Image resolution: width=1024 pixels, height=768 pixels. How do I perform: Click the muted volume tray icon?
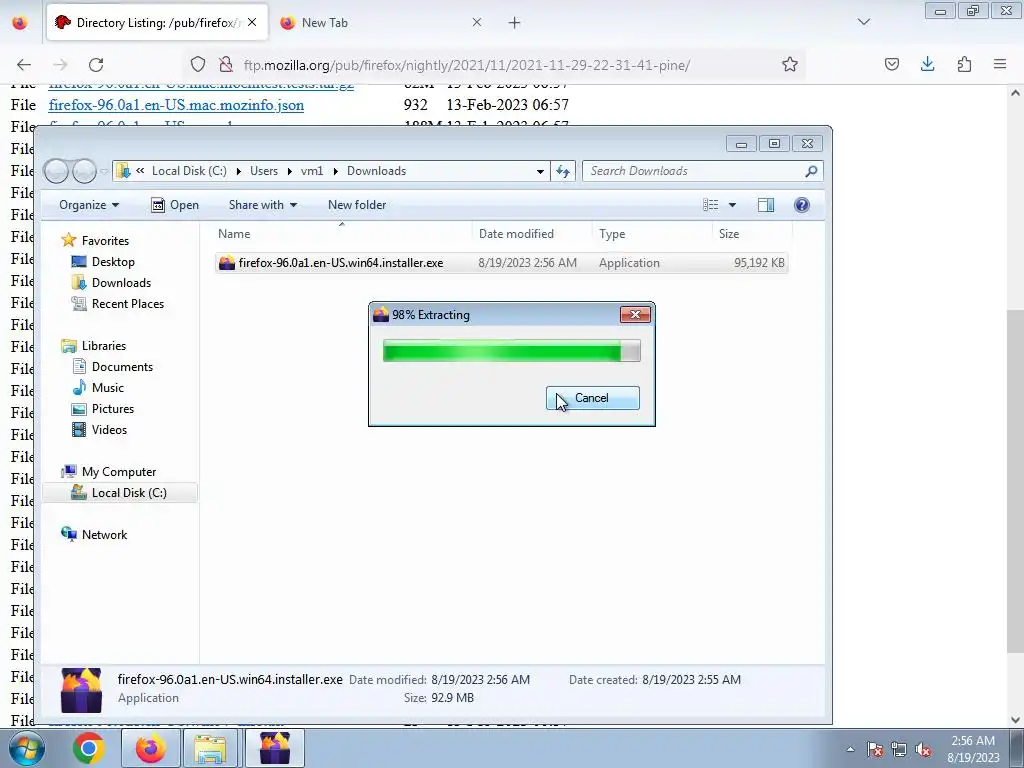click(923, 750)
